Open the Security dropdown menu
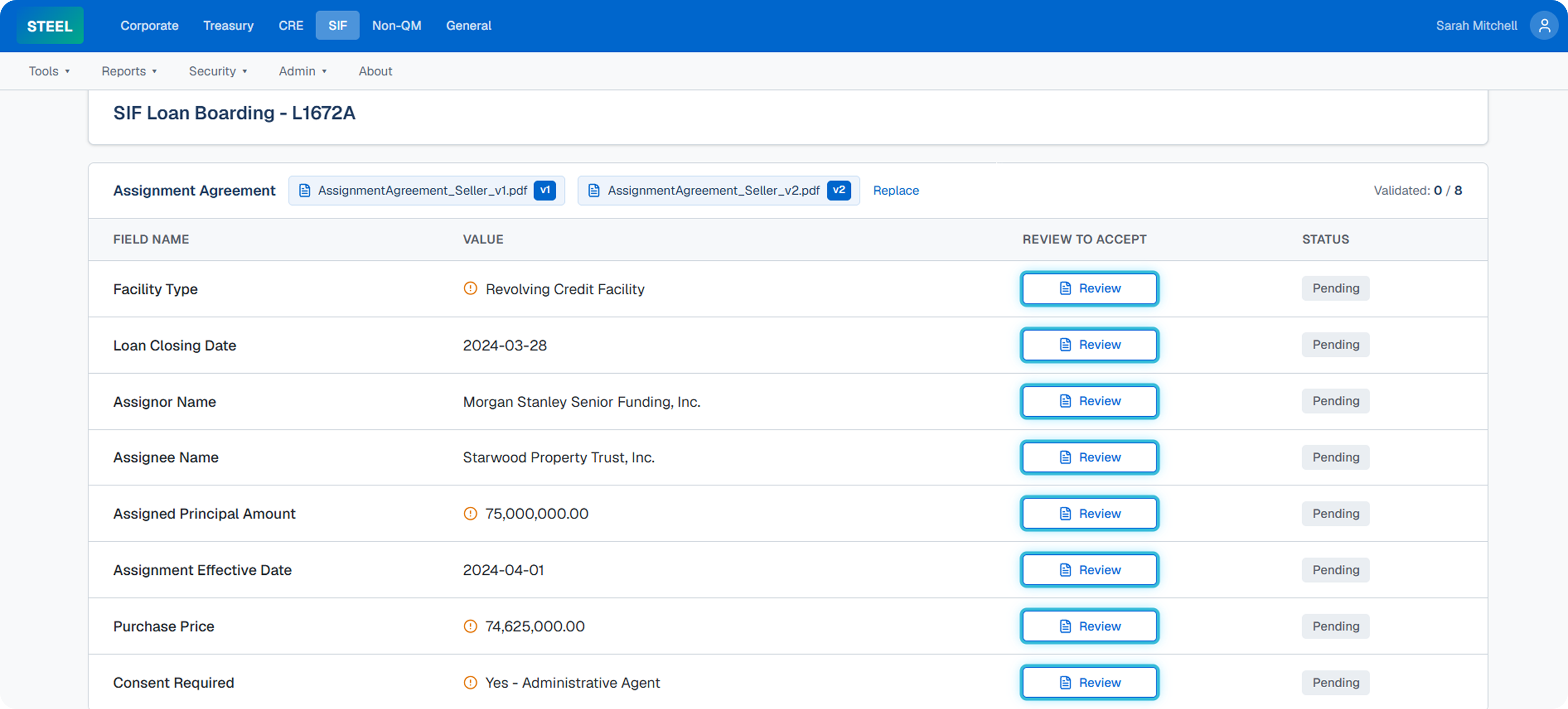The image size is (1568, 709). pos(218,71)
